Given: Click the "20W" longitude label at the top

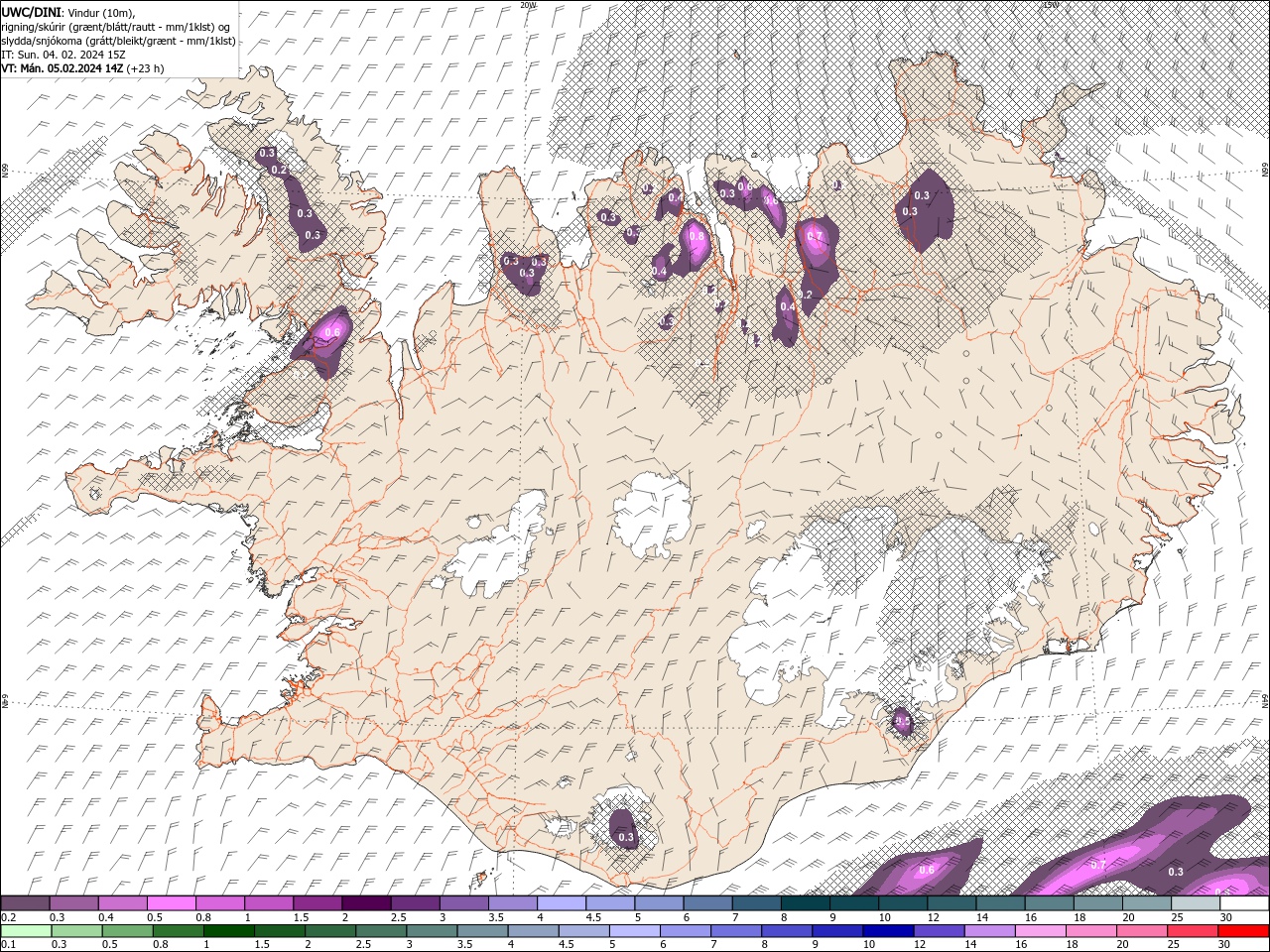Looking at the screenshot, I should pos(528,5).
